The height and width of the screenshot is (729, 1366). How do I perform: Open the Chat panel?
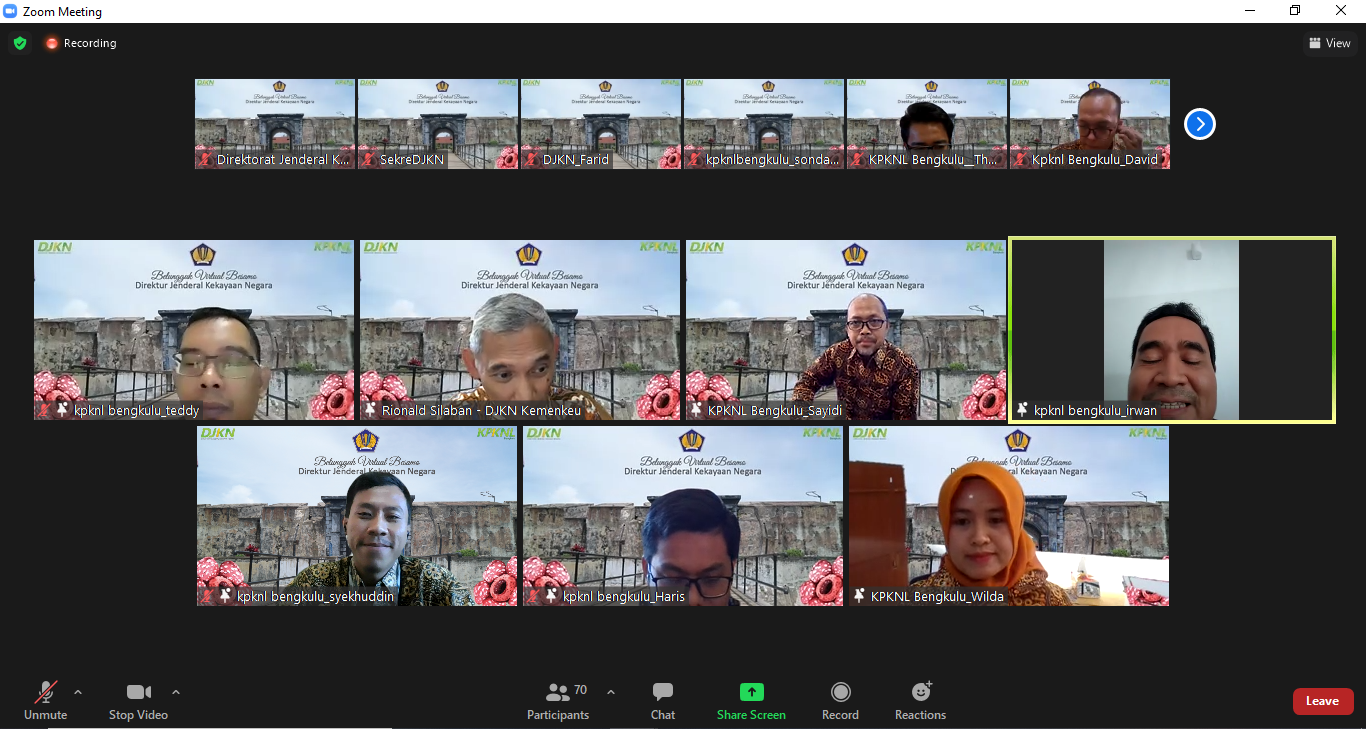662,700
